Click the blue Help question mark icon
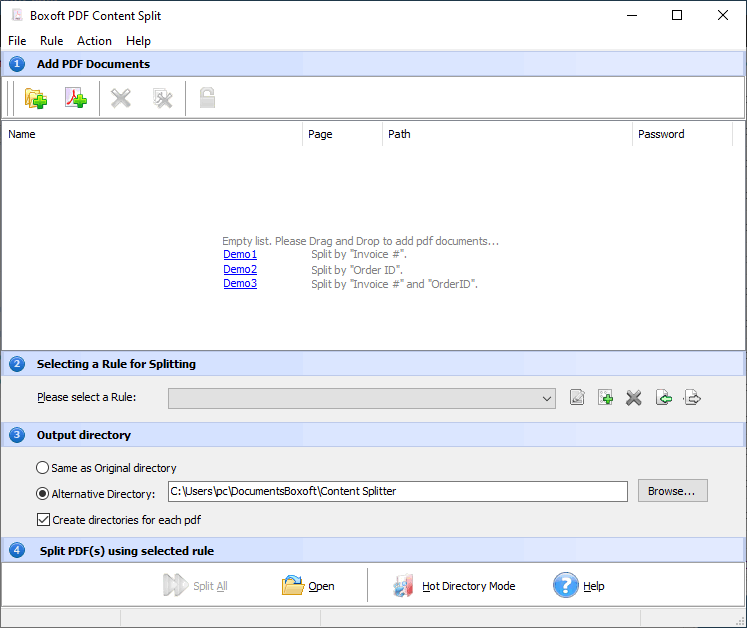This screenshot has width=747, height=628. coord(565,585)
